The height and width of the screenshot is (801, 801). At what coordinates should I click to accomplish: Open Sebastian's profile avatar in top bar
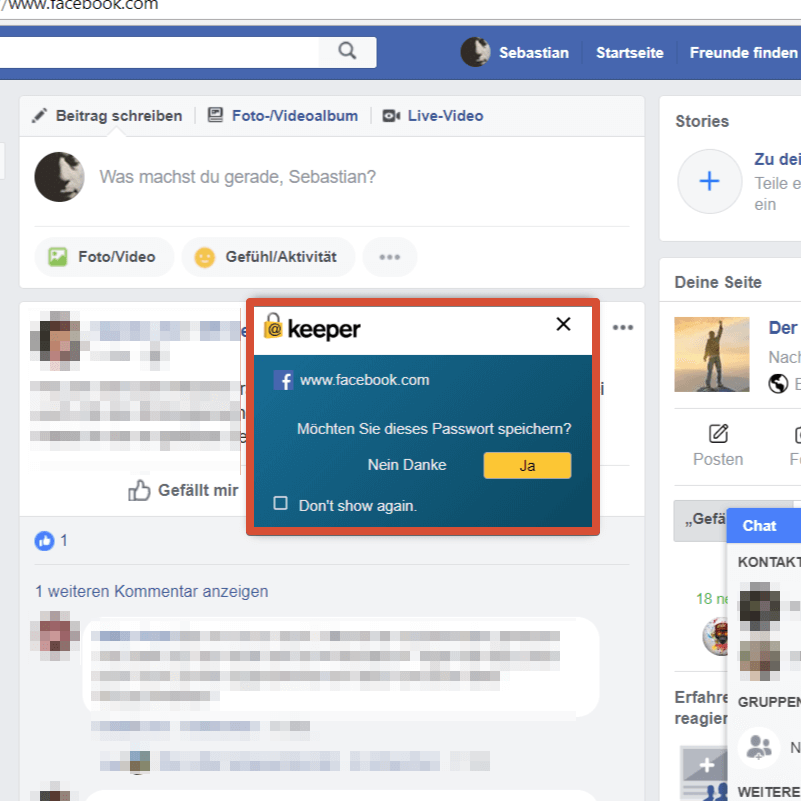click(x=475, y=52)
